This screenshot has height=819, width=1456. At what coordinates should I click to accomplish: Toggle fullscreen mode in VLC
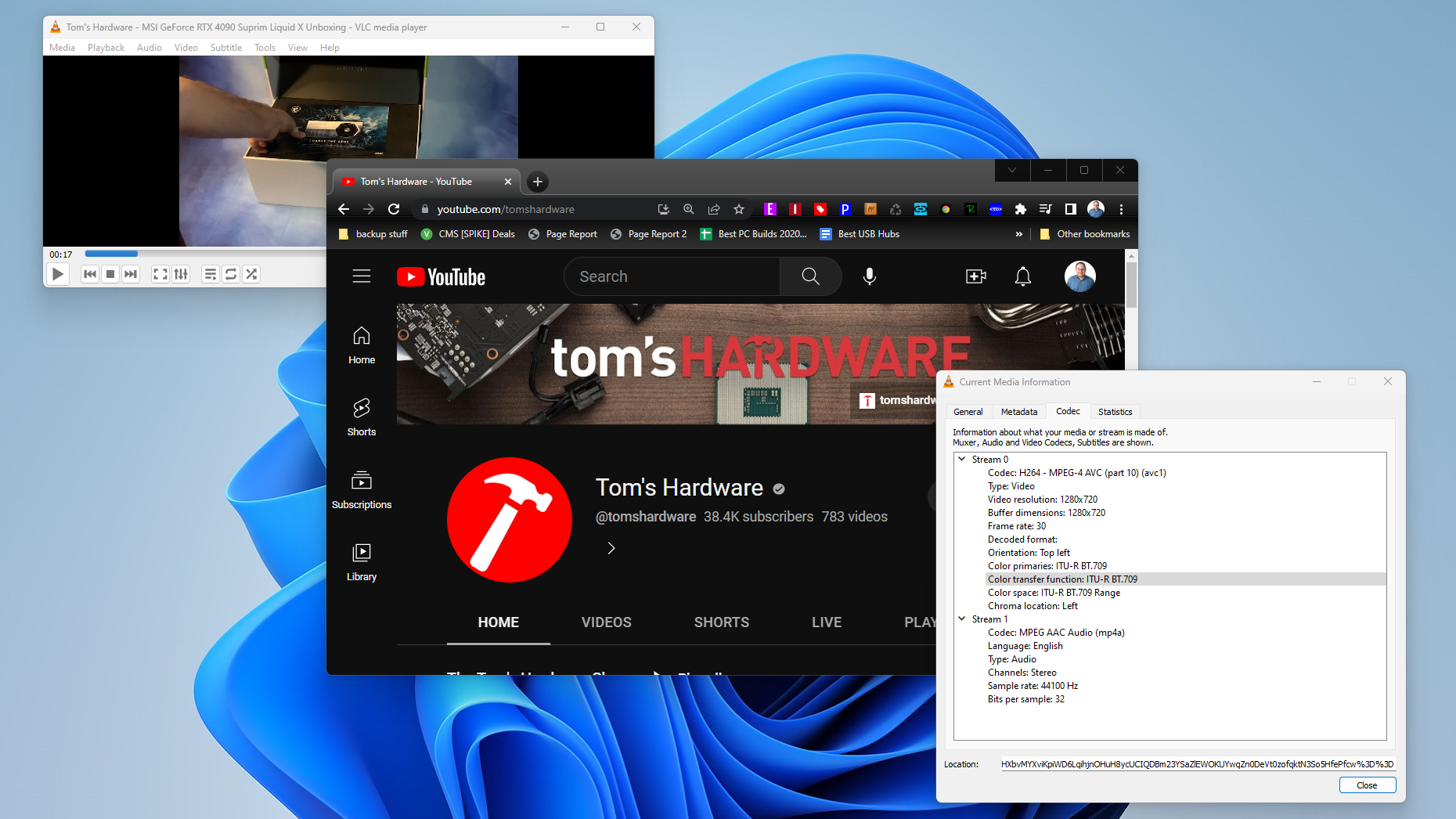(x=160, y=274)
